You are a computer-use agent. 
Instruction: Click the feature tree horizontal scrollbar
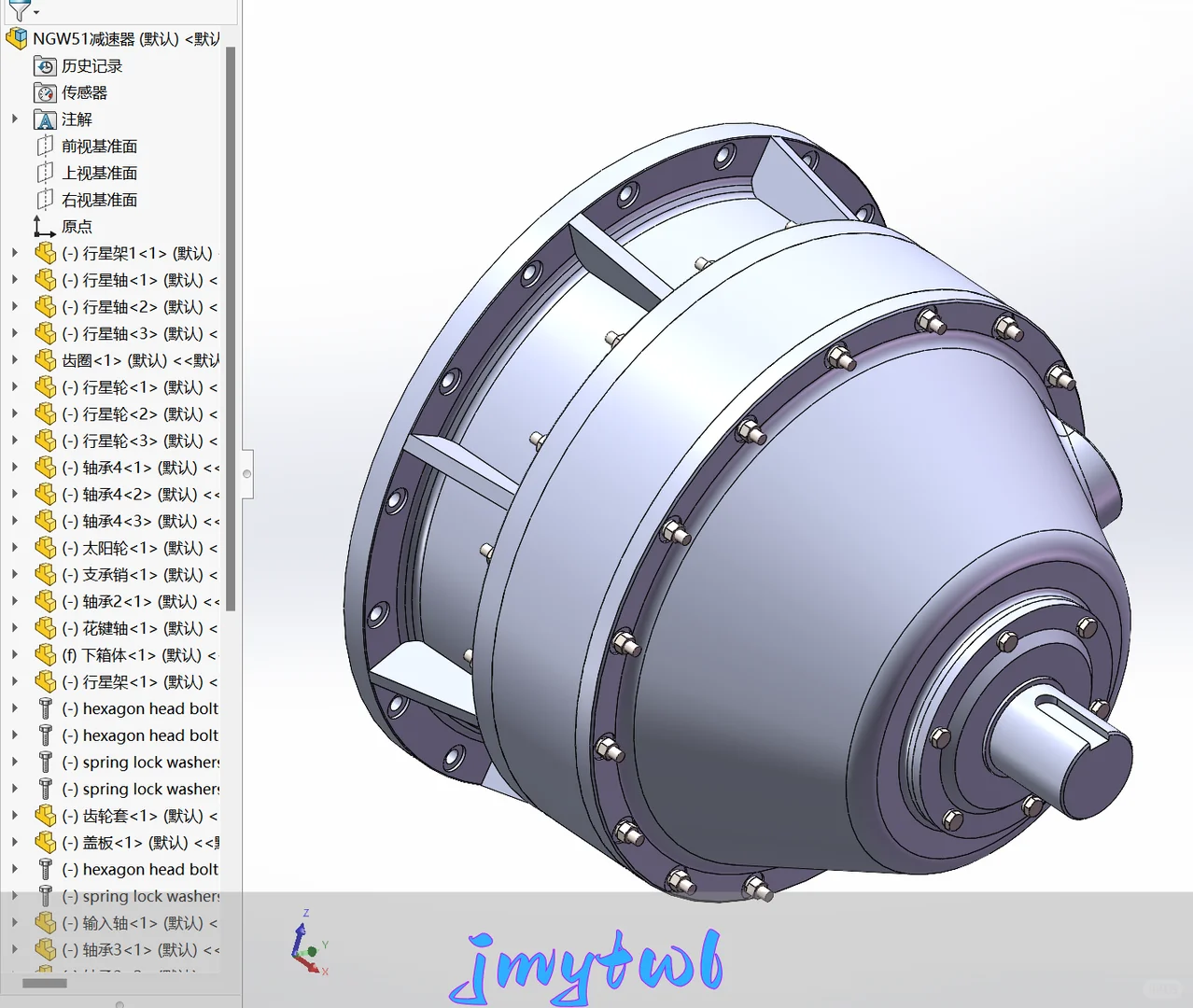pyautogui.click(x=45, y=983)
